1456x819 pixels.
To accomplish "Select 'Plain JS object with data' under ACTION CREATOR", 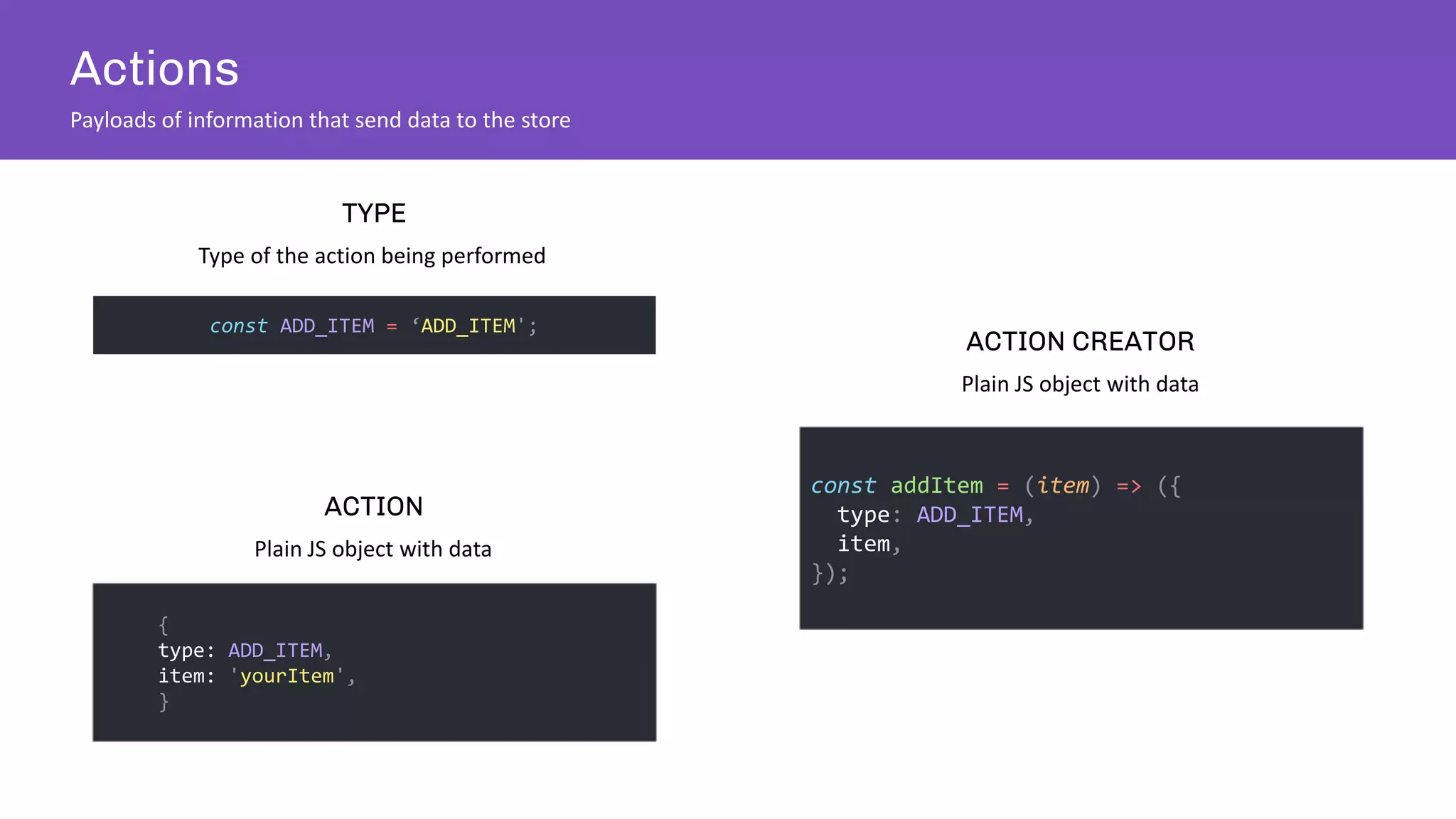I will [1080, 385].
